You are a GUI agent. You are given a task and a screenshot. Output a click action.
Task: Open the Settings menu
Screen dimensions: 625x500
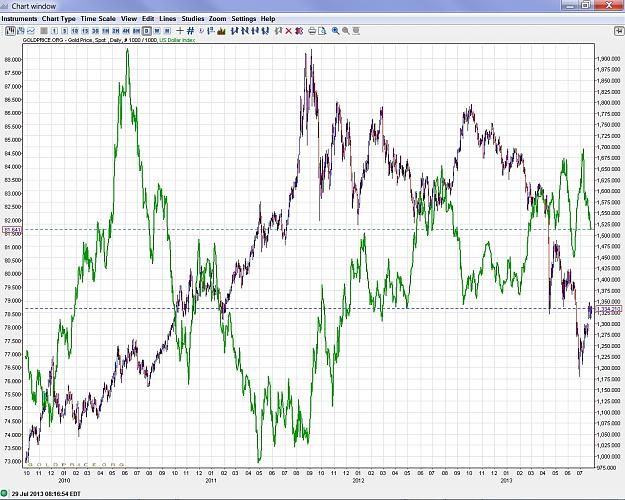click(x=244, y=19)
